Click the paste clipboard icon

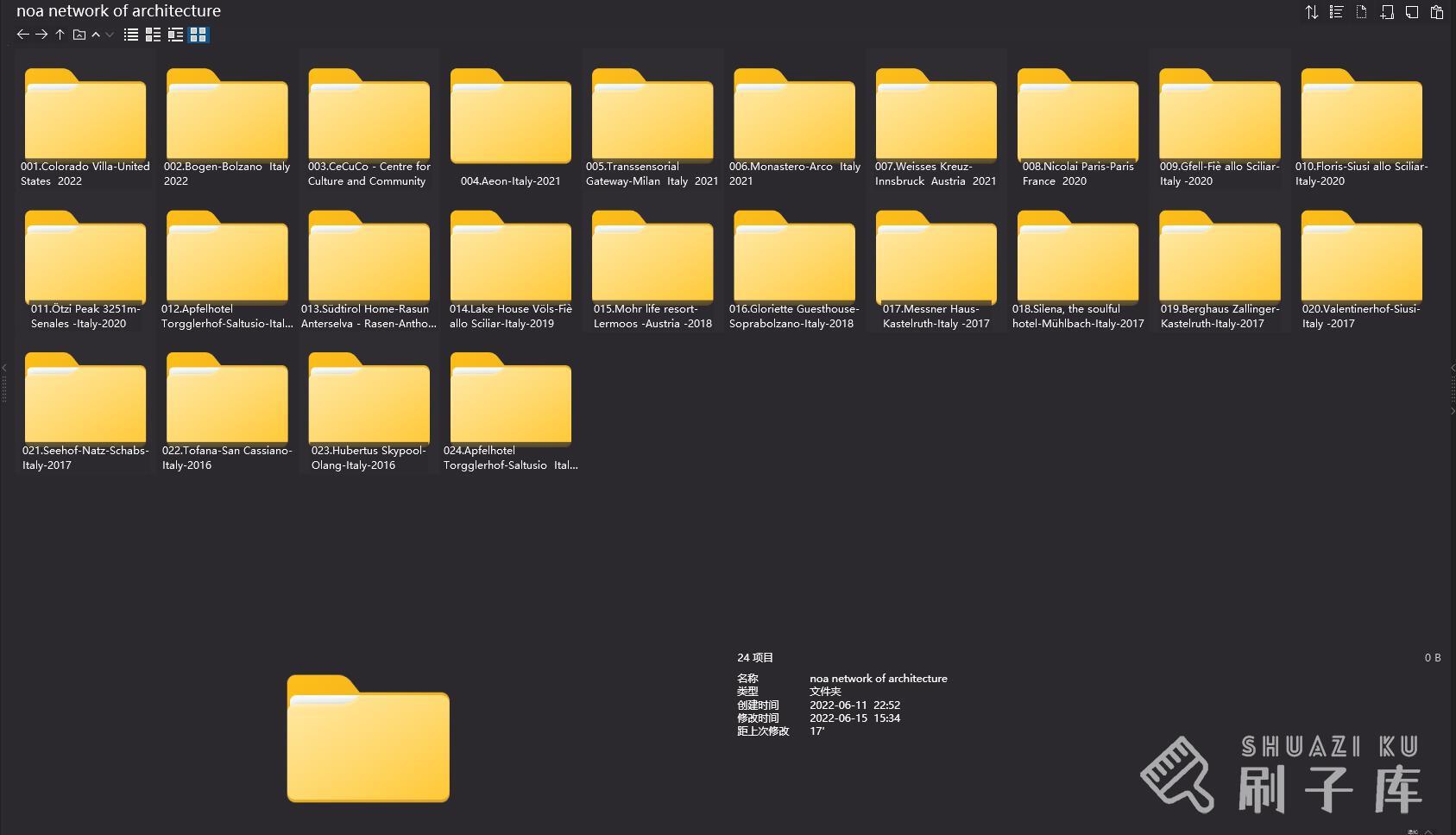coord(1437,12)
